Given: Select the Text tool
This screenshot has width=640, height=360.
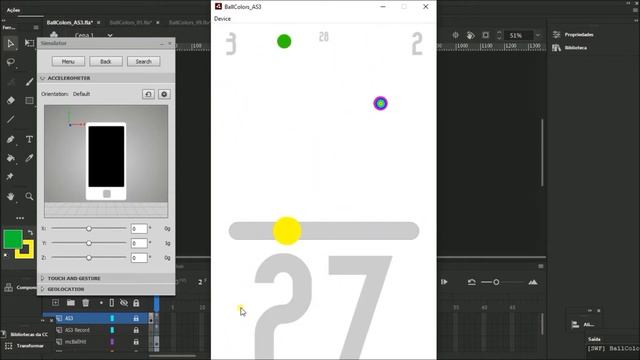Looking at the screenshot, I should [29, 139].
